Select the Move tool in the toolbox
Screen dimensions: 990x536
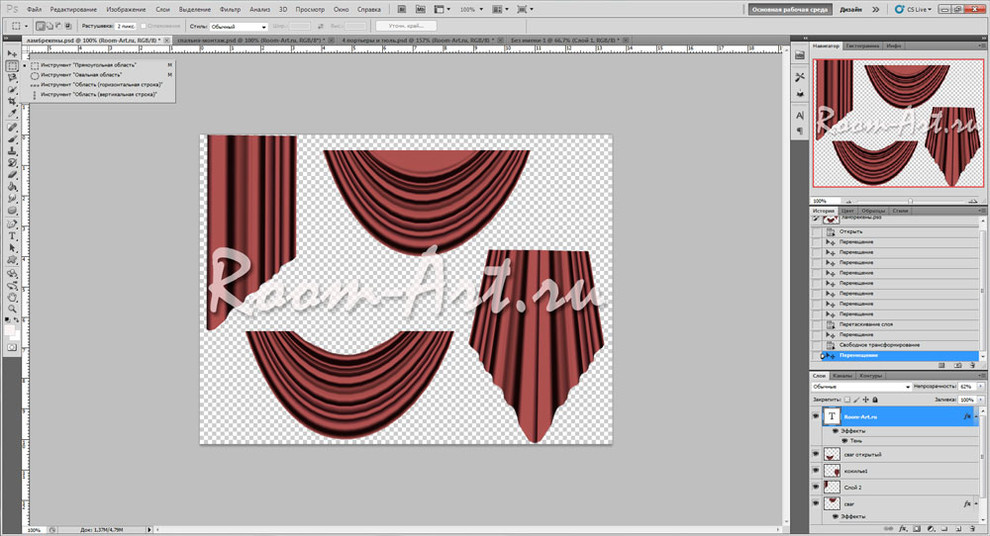(x=12, y=52)
